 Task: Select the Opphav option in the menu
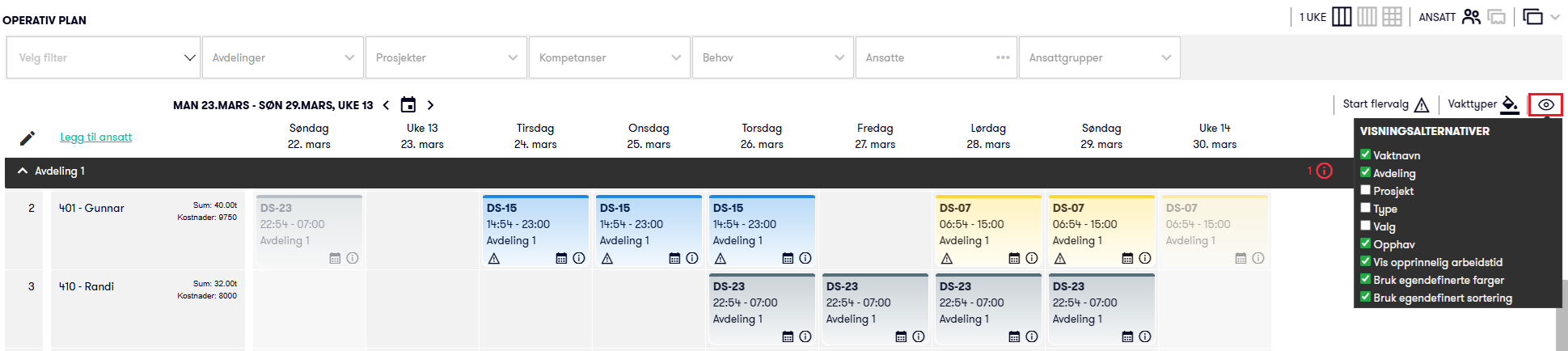1393,244
